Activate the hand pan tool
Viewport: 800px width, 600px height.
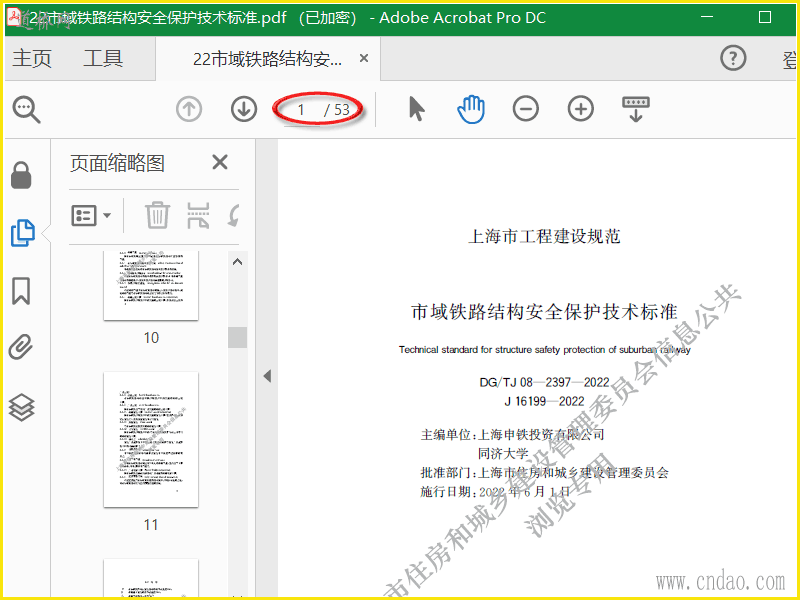470,109
